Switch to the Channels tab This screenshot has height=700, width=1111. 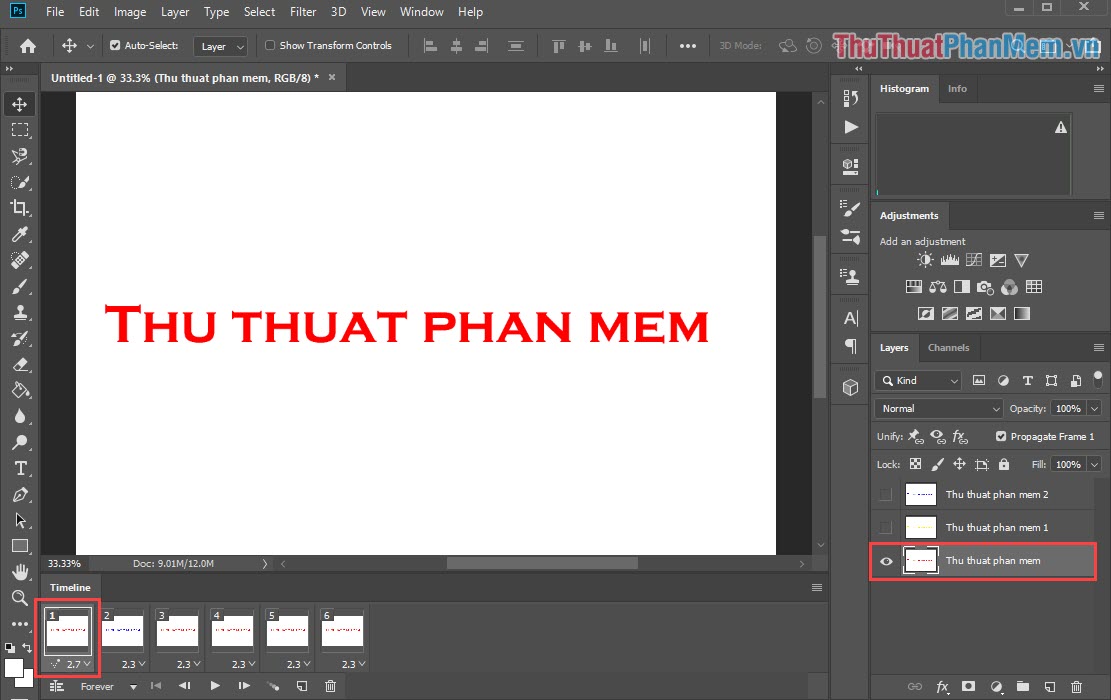click(x=949, y=348)
